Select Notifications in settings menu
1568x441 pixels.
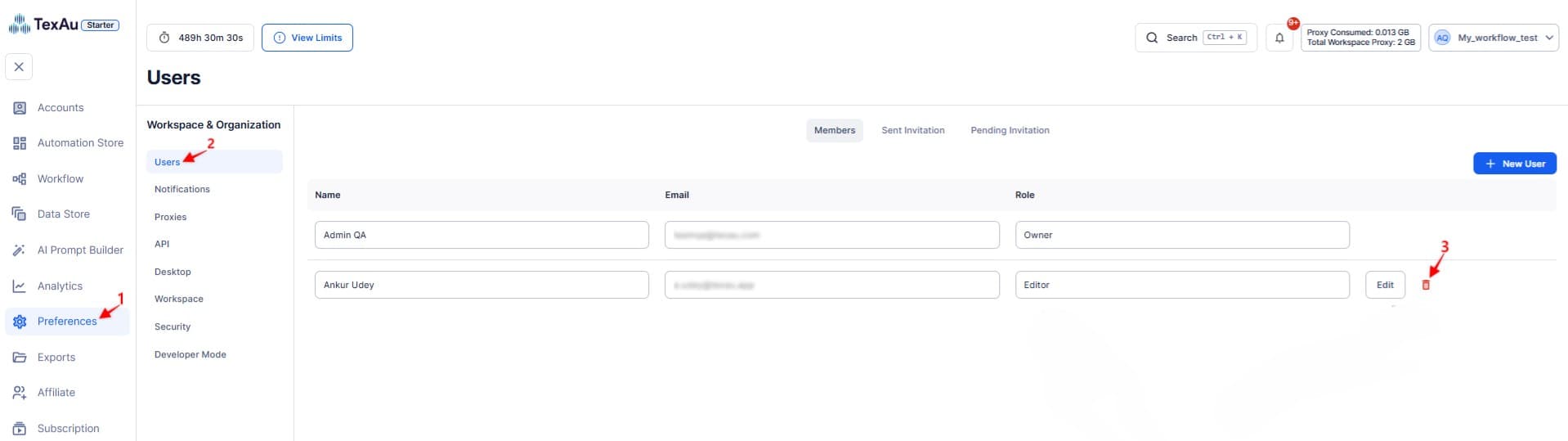click(x=181, y=190)
